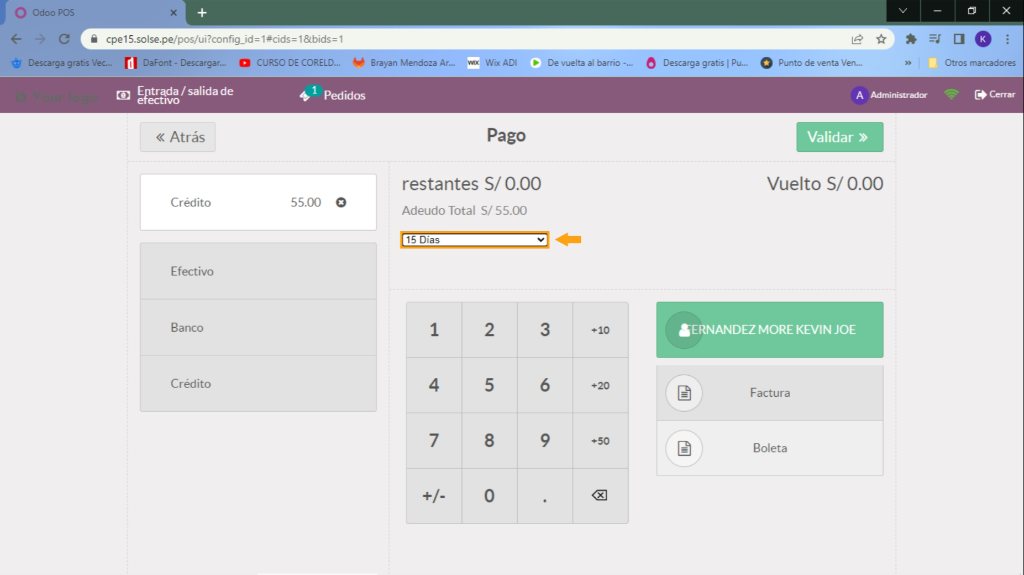Open the 15 Días payment term dropdown
Screen dimensions: 1024x575
click(474, 240)
